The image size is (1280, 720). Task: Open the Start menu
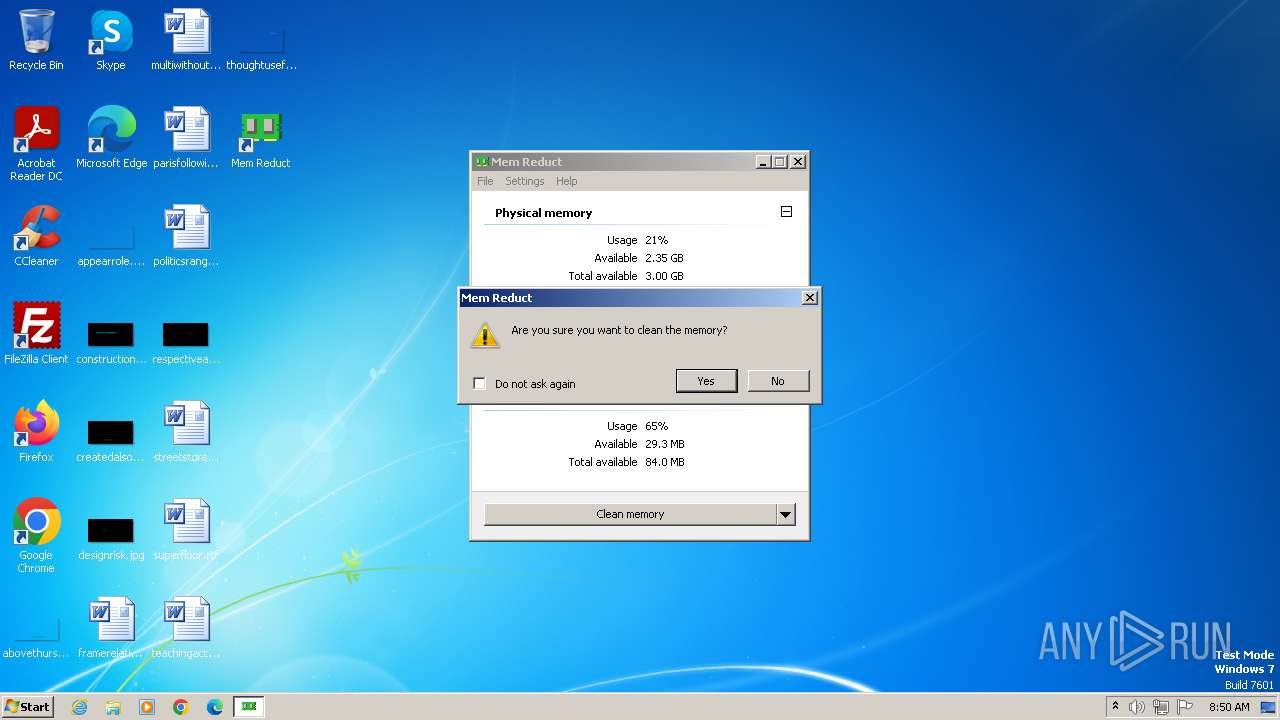(x=28, y=707)
